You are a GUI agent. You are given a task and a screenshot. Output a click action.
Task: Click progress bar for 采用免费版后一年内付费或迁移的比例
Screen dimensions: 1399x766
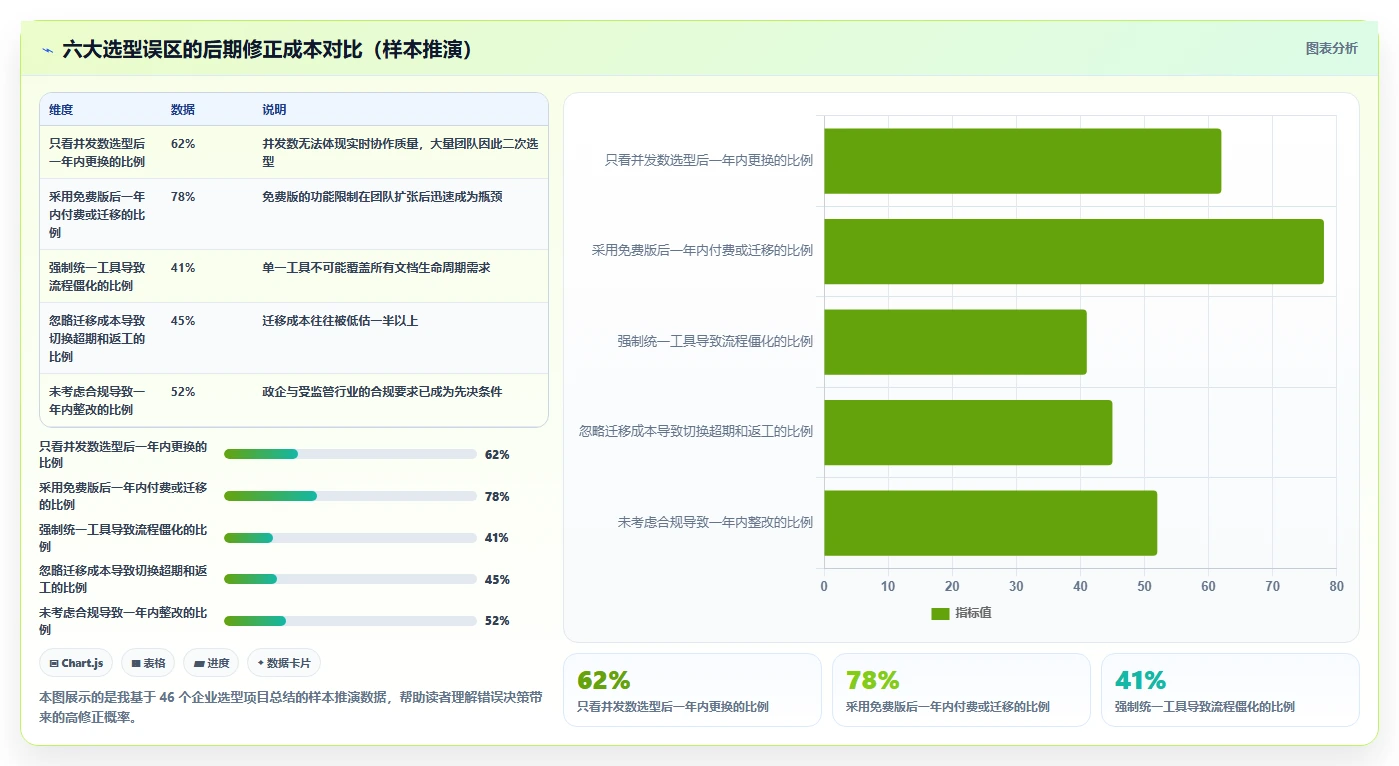coord(350,496)
